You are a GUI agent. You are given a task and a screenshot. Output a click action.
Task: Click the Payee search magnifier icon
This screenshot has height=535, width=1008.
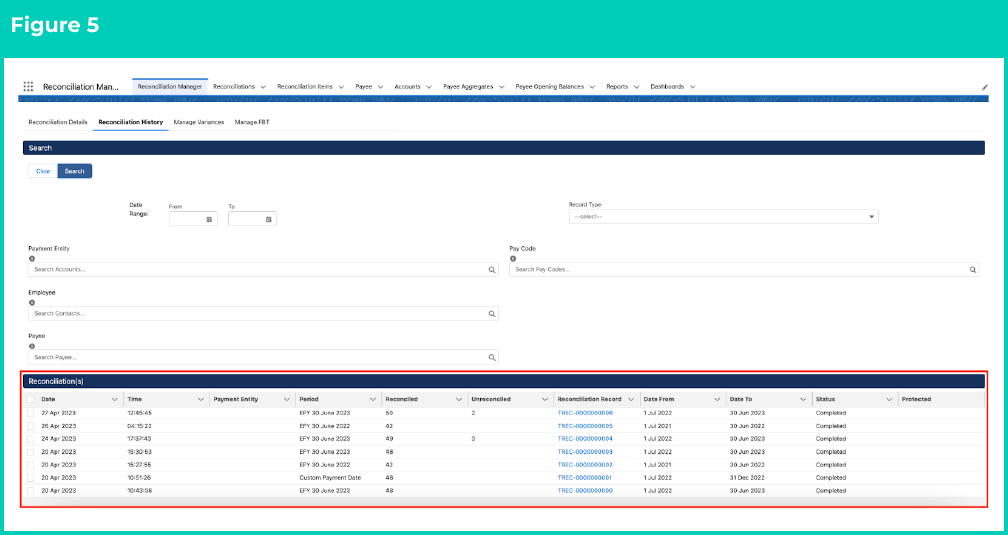pos(492,358)
